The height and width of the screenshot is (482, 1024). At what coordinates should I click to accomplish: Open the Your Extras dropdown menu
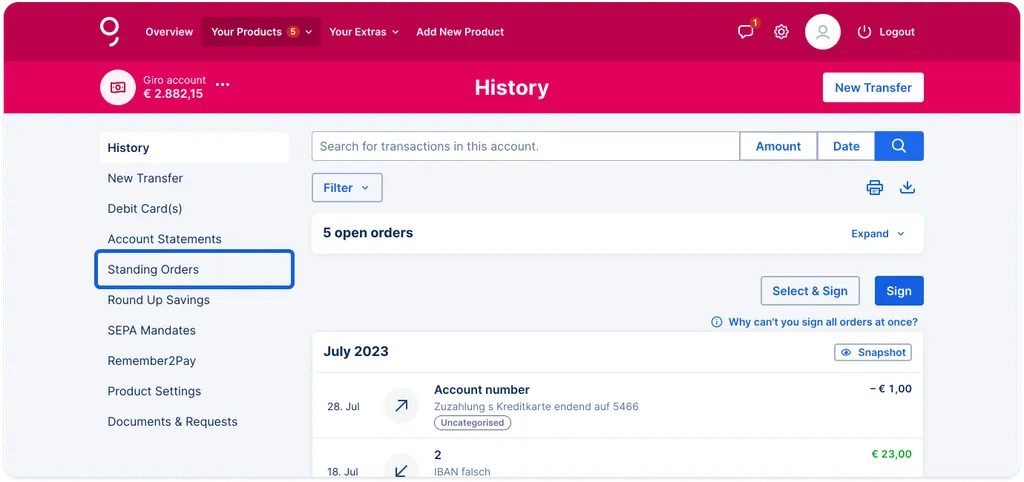pyautogui.click(x=364, y=31)
